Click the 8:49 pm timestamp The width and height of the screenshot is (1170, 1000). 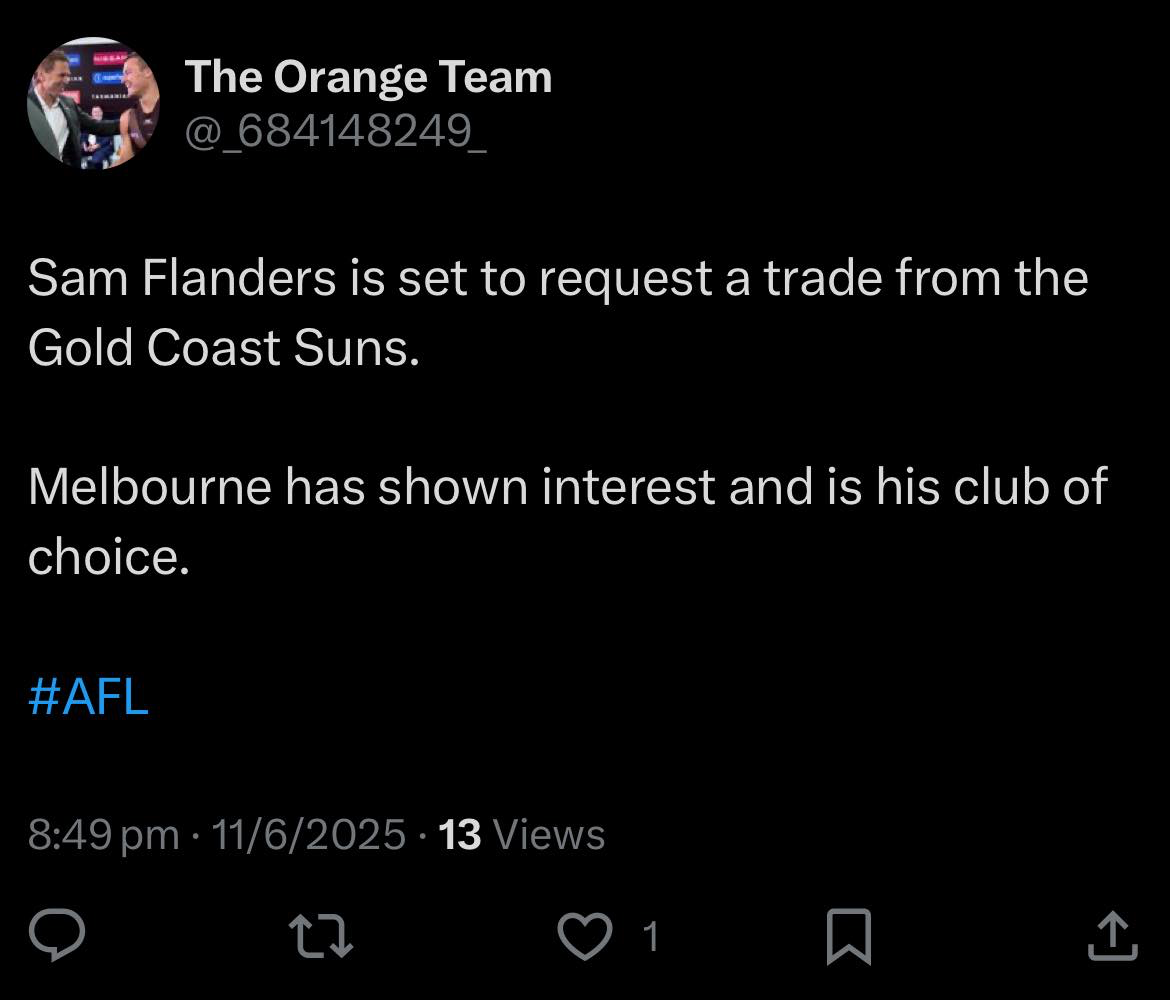tap(104, 834)
